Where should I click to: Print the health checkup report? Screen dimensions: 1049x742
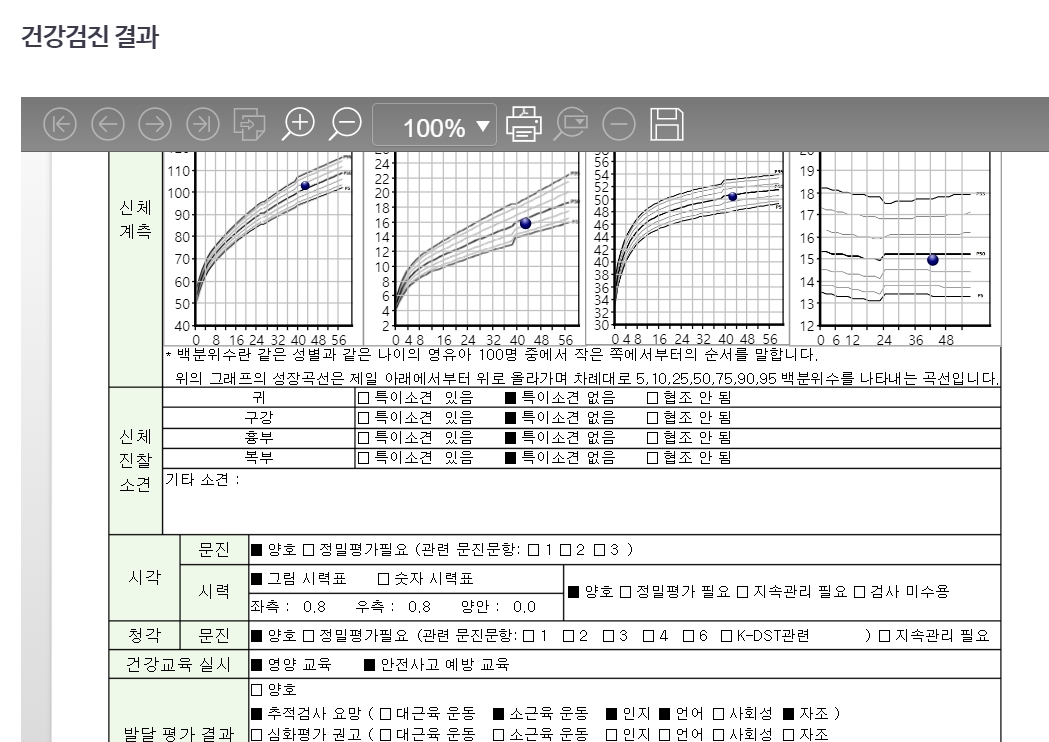(x=524, y=124)
